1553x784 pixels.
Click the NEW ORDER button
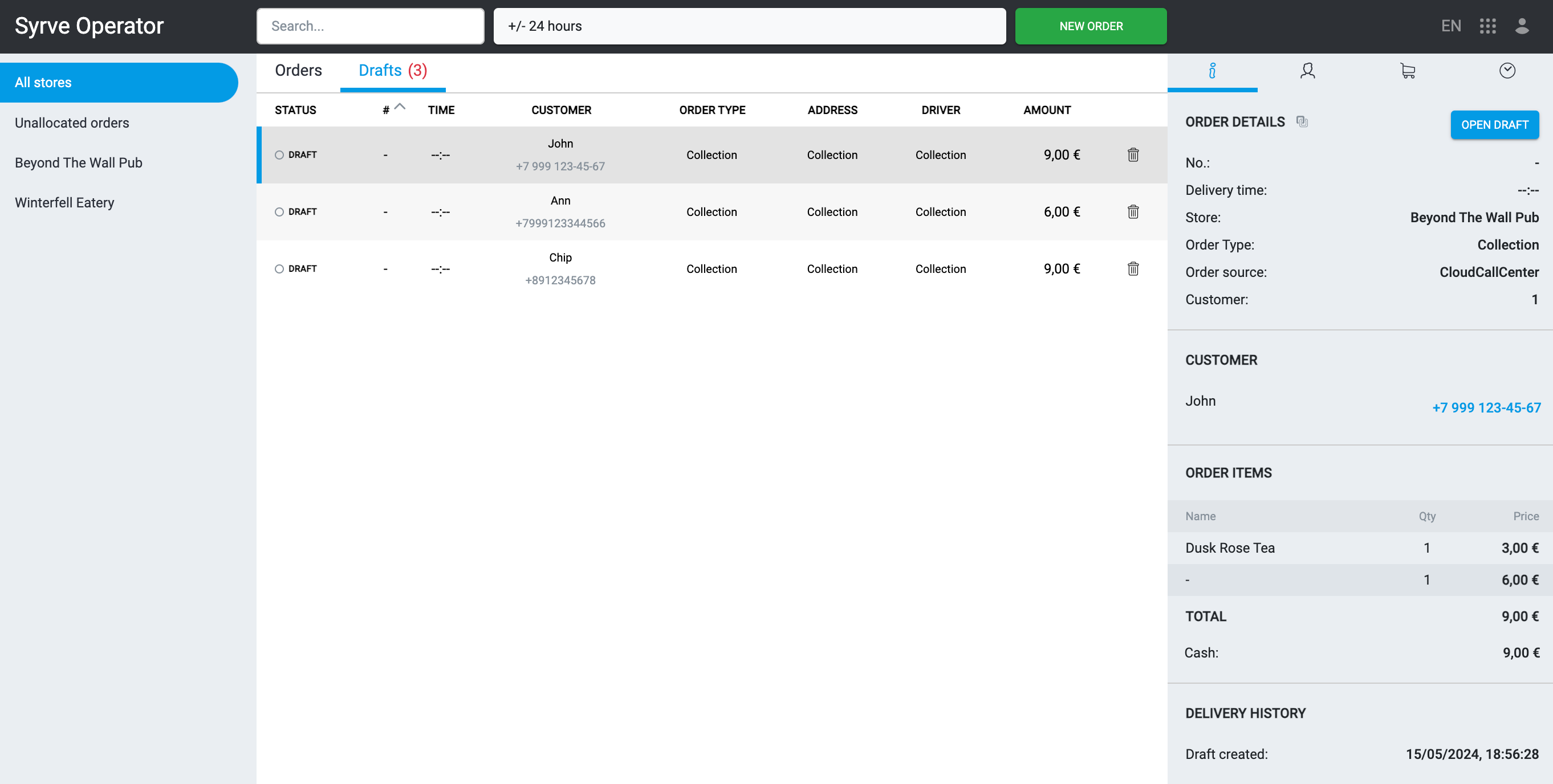(1090, 26)
